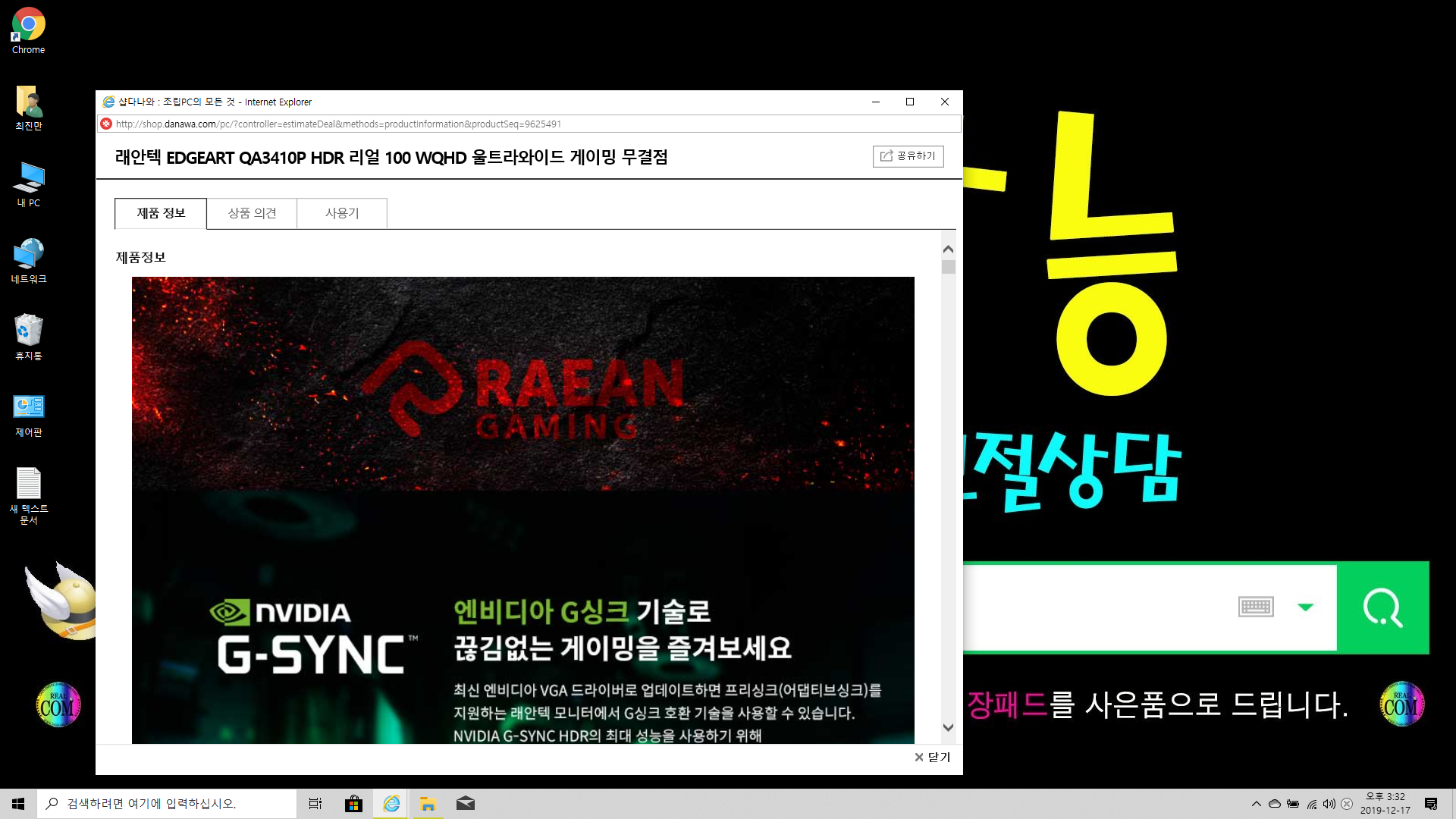Click the REAL COM badge on the left
Screen dimensions: 1456x819
58,705
